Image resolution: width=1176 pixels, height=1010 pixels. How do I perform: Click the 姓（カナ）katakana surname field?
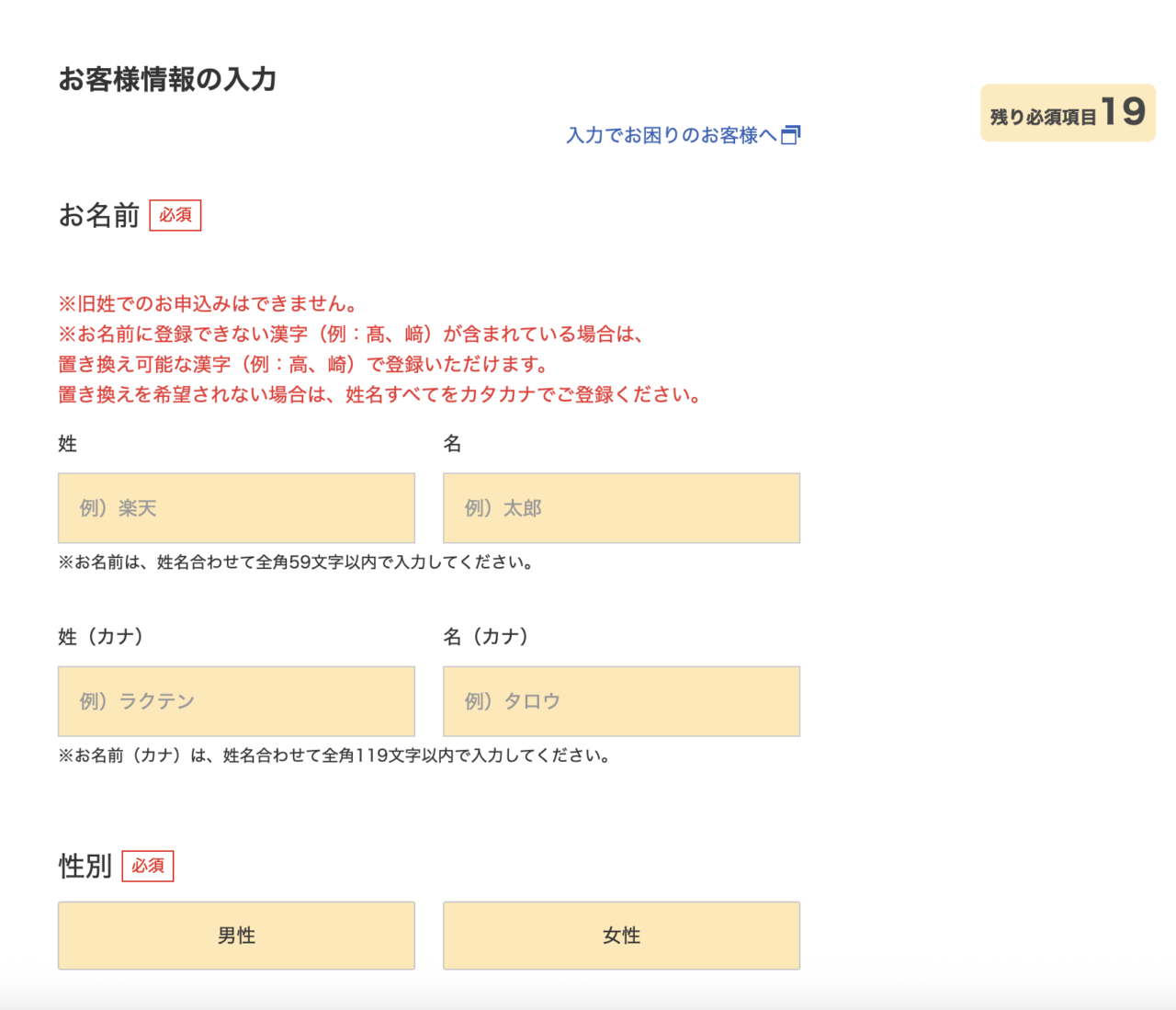(236, 700)
